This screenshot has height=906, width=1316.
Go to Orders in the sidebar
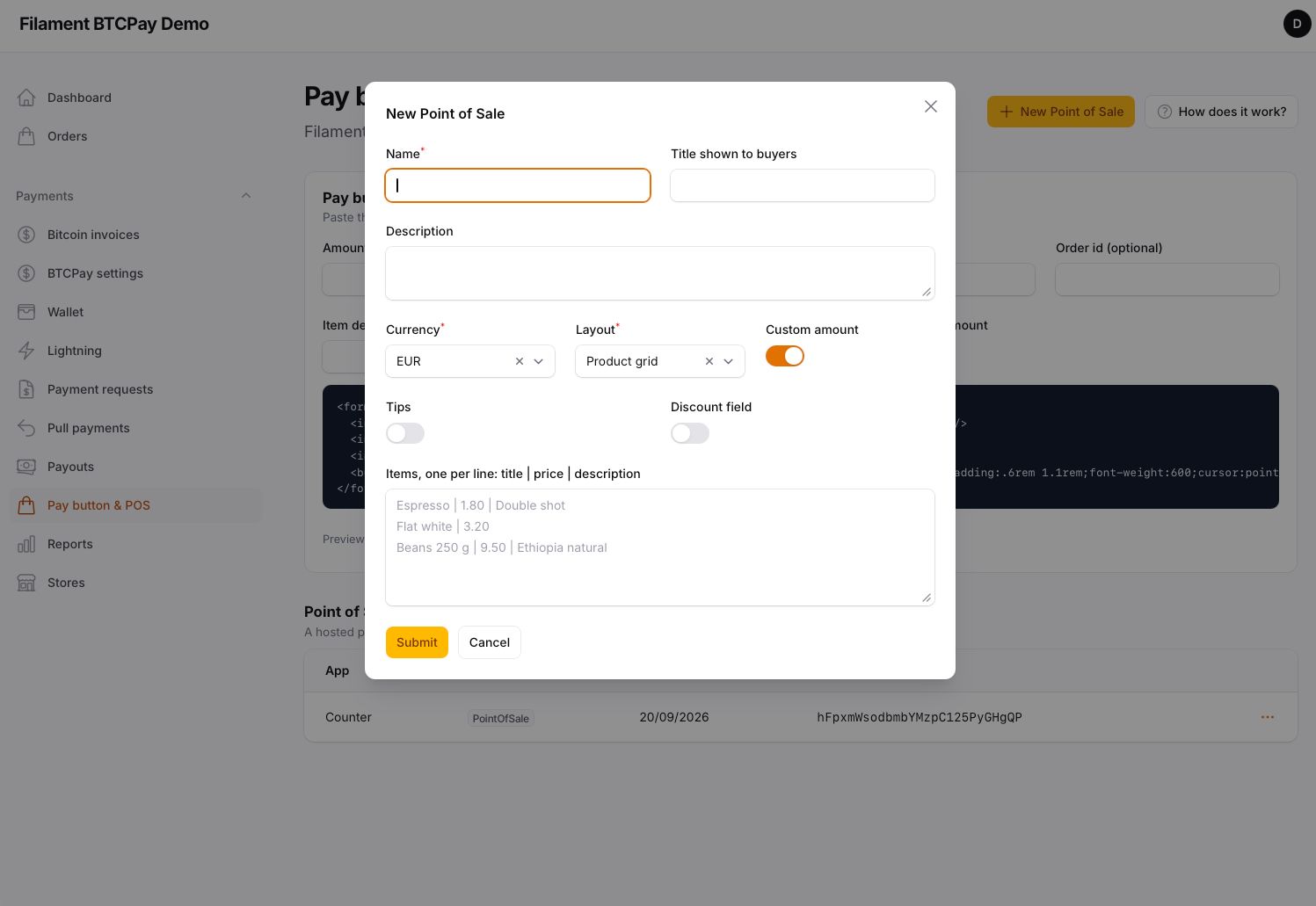pyautogui.click(x=135, y=136)
